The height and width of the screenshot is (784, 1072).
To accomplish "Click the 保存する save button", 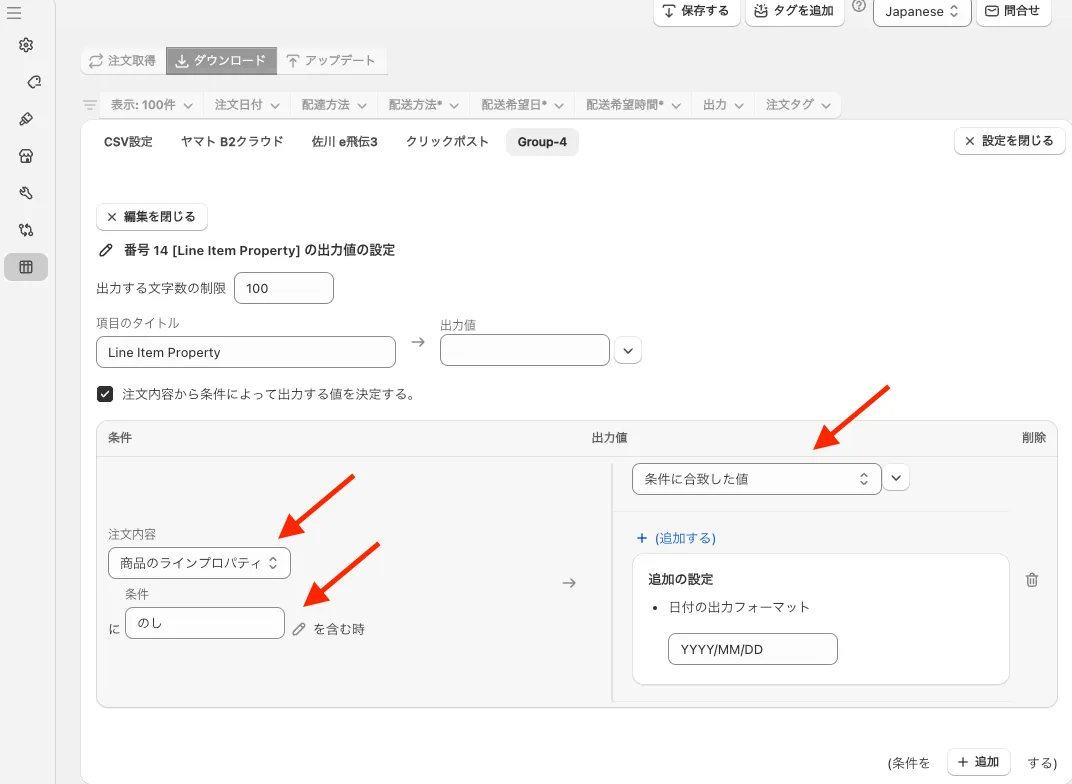I will tap(697, 12).
